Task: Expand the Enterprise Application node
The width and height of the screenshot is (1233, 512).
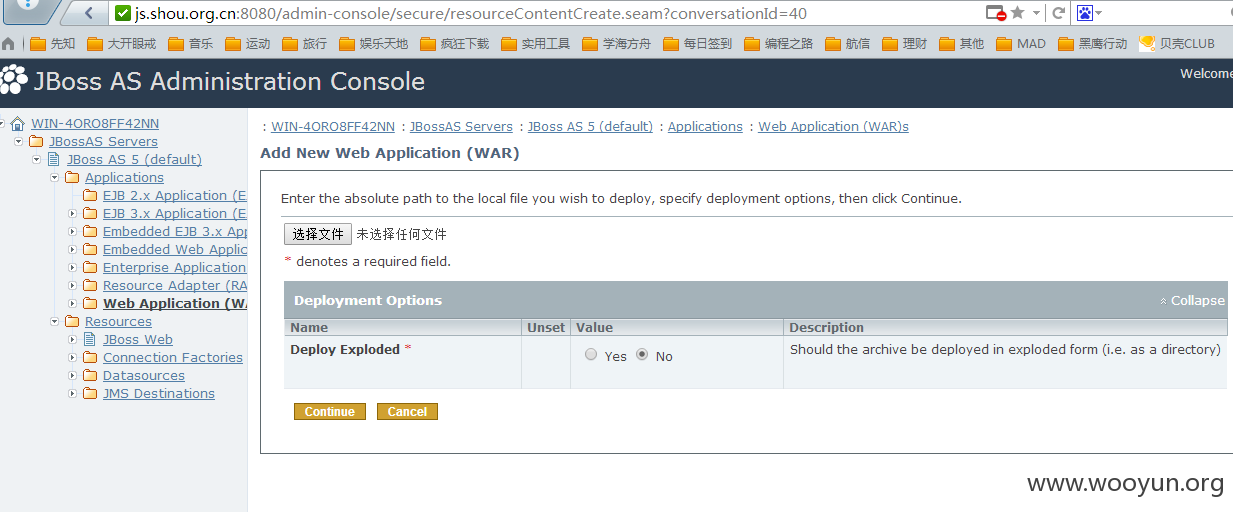Action: (x=73, y=268)
